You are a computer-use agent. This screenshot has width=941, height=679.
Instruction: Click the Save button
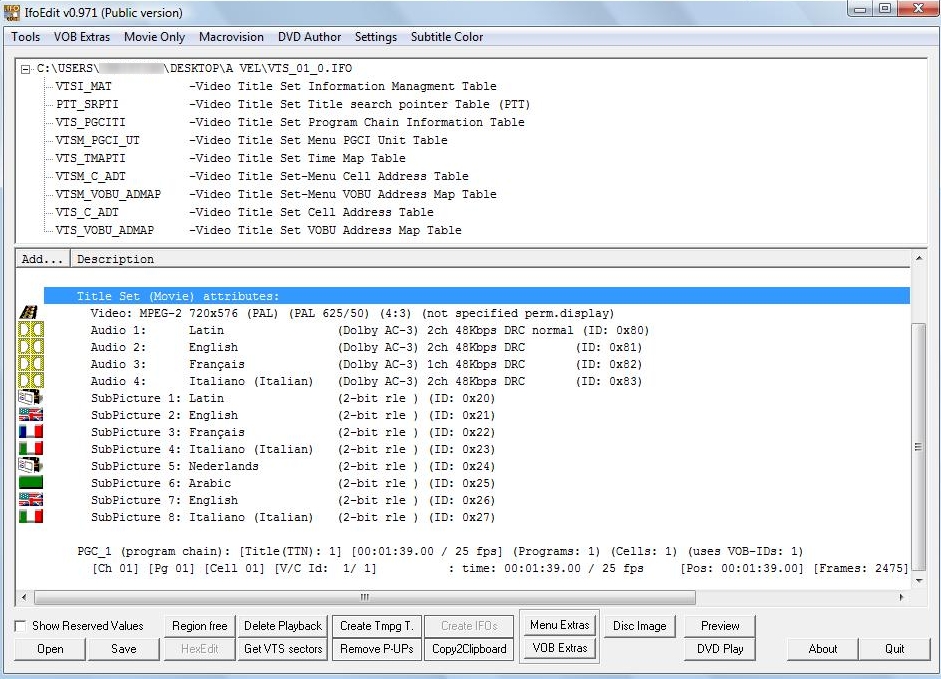[x=124, y=648]
